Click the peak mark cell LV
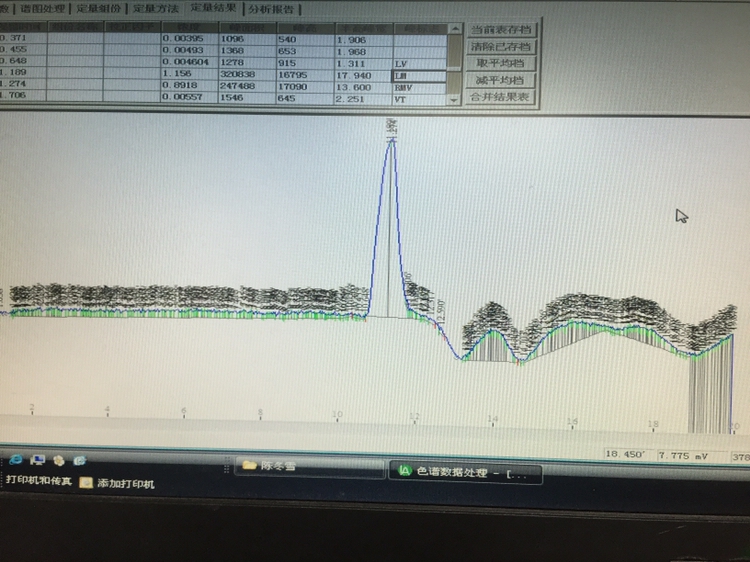The image size is (750, 562). (x=420, y=64)
